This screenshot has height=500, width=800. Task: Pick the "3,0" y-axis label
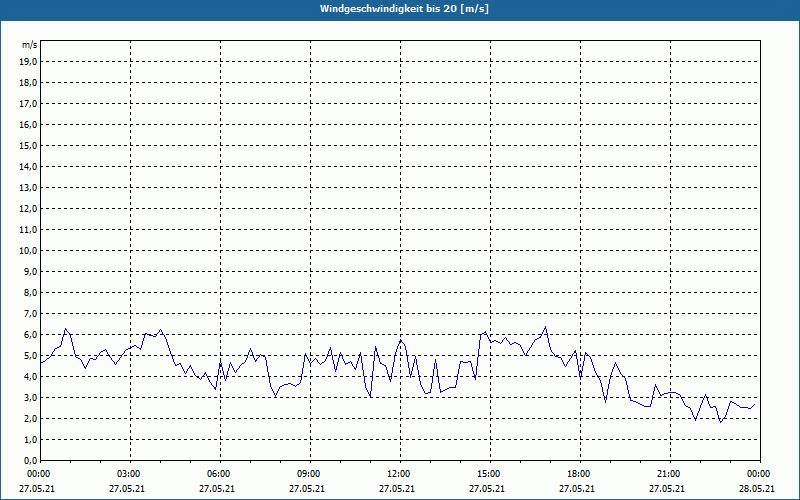(30, 397)
